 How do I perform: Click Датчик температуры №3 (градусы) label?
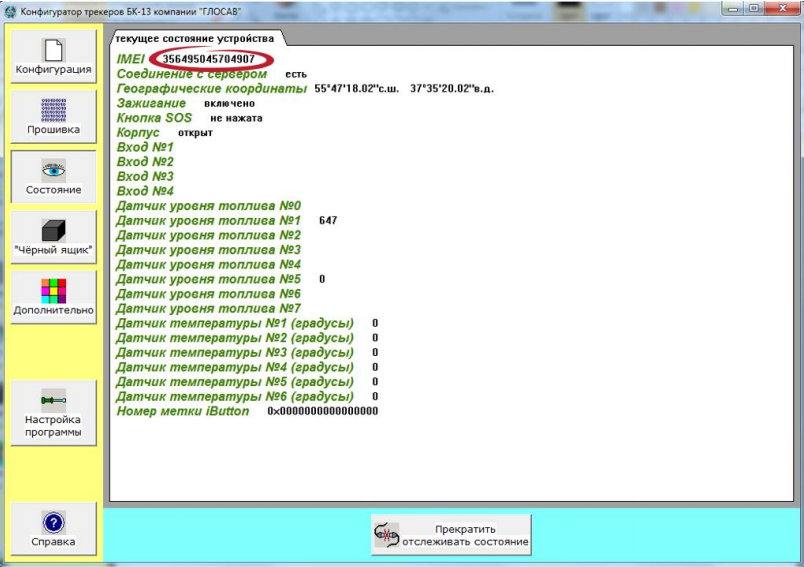click(x=235, y=353)
